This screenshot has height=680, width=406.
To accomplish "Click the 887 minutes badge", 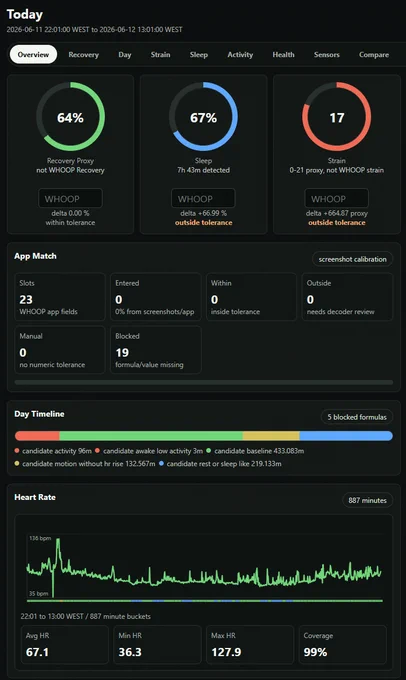I will (367, 500).
